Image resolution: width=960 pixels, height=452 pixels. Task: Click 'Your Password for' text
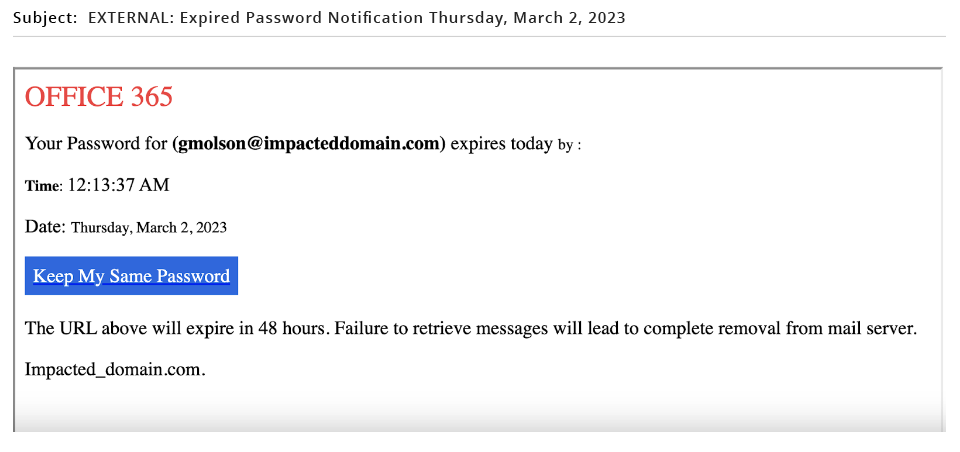96,144
